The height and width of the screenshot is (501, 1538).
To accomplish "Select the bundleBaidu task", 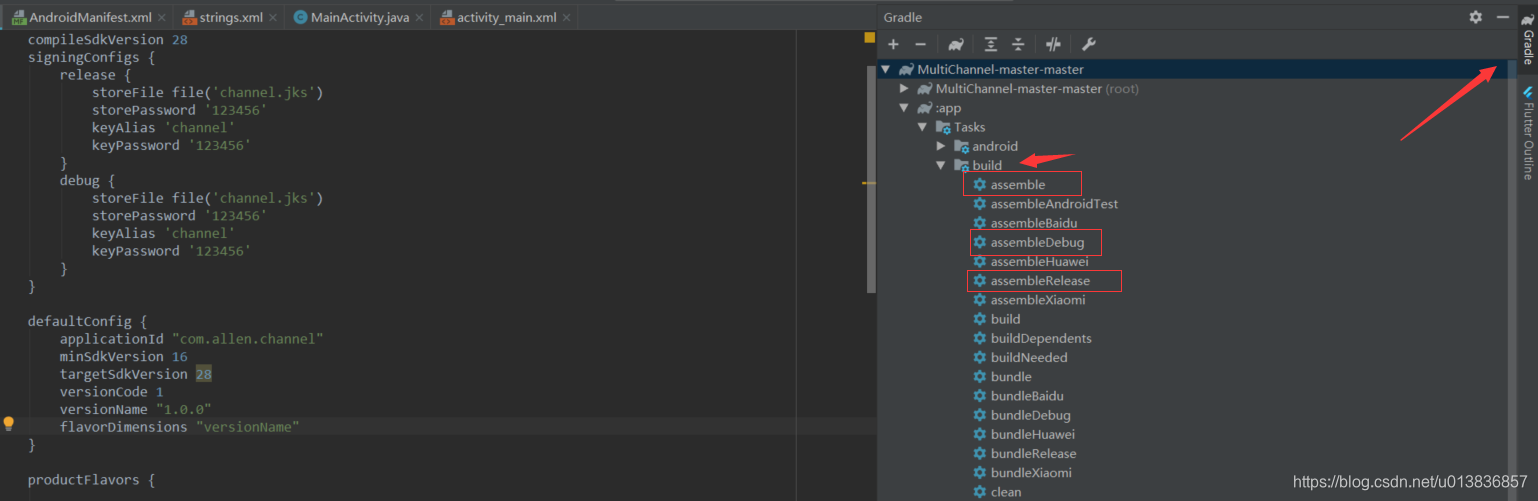I will pos(1027,396).
